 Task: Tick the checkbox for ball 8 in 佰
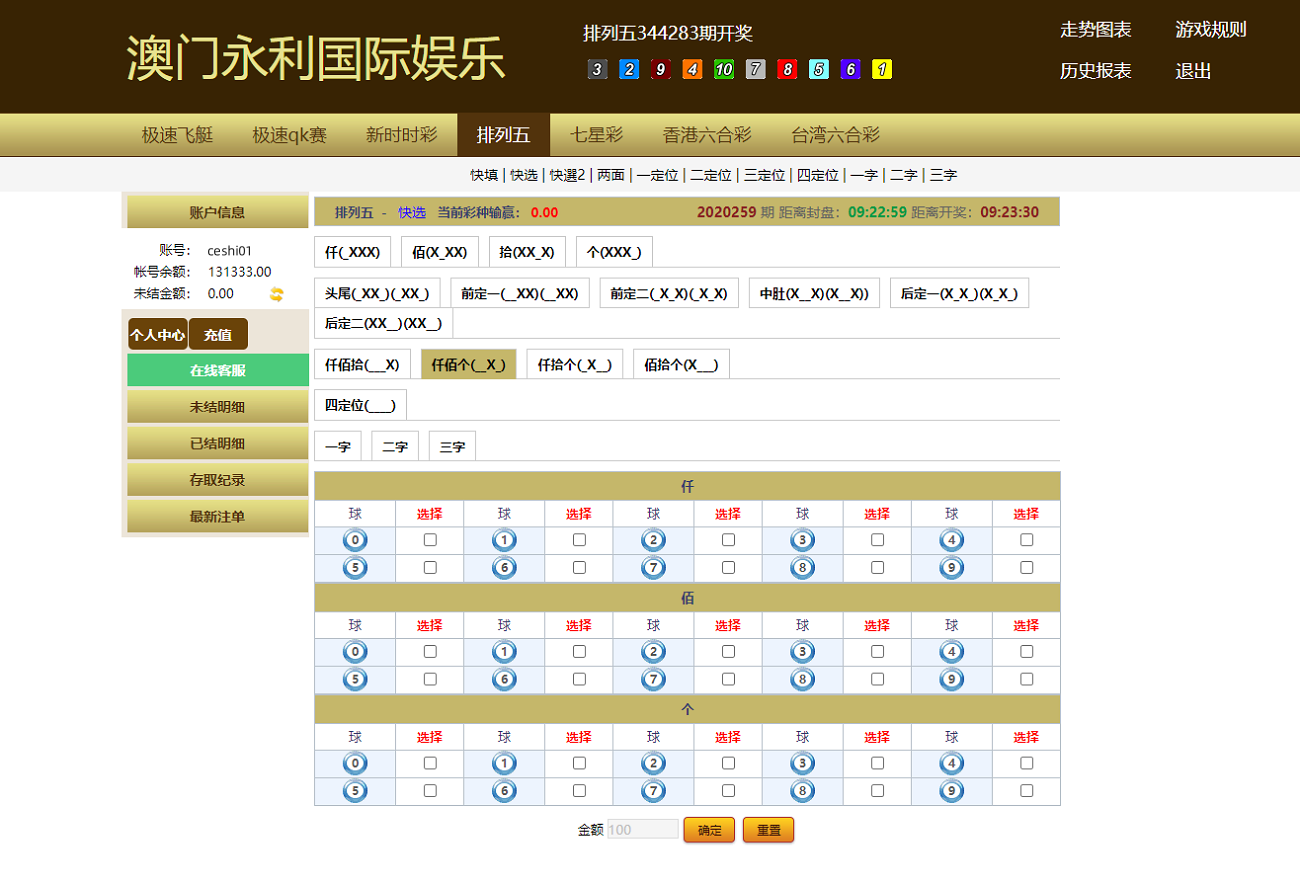tap(877, 679)
